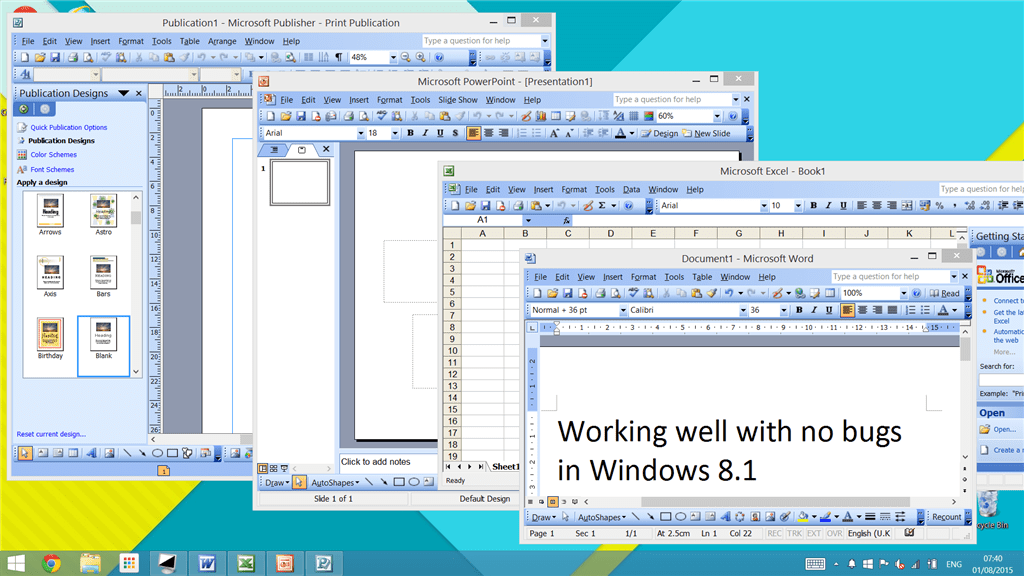Expand the Publication Designs task pane menu arrow
Screen dimensions: 1024x576
click(x=123, y=93)
